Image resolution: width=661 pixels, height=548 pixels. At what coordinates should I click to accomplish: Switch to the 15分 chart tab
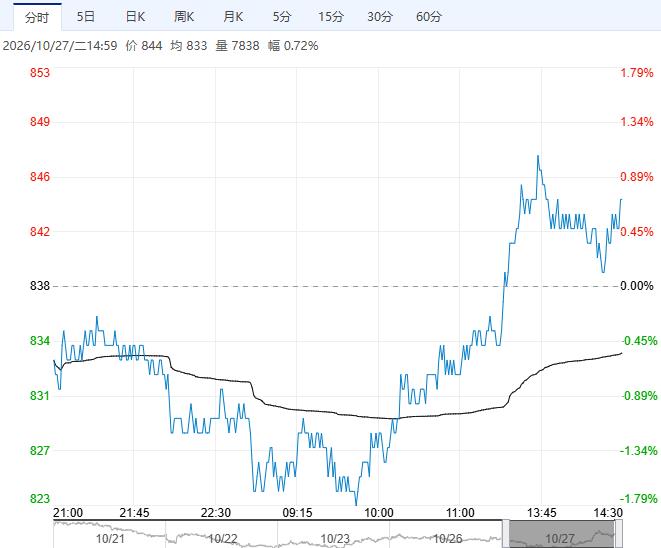330,17
